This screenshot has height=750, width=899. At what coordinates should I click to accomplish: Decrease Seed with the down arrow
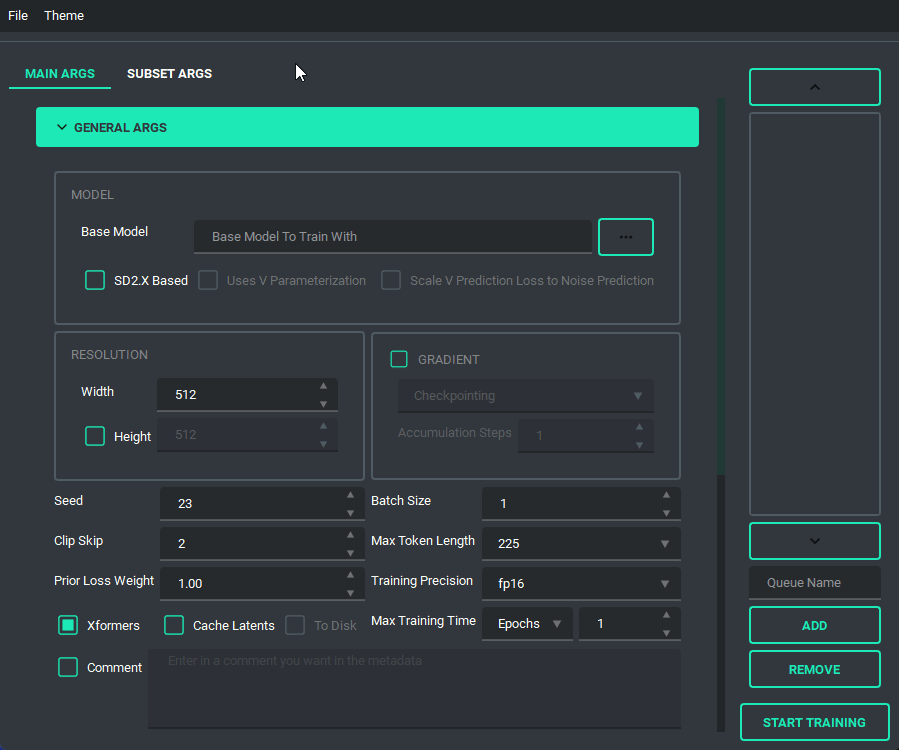(x=350, y=513)
